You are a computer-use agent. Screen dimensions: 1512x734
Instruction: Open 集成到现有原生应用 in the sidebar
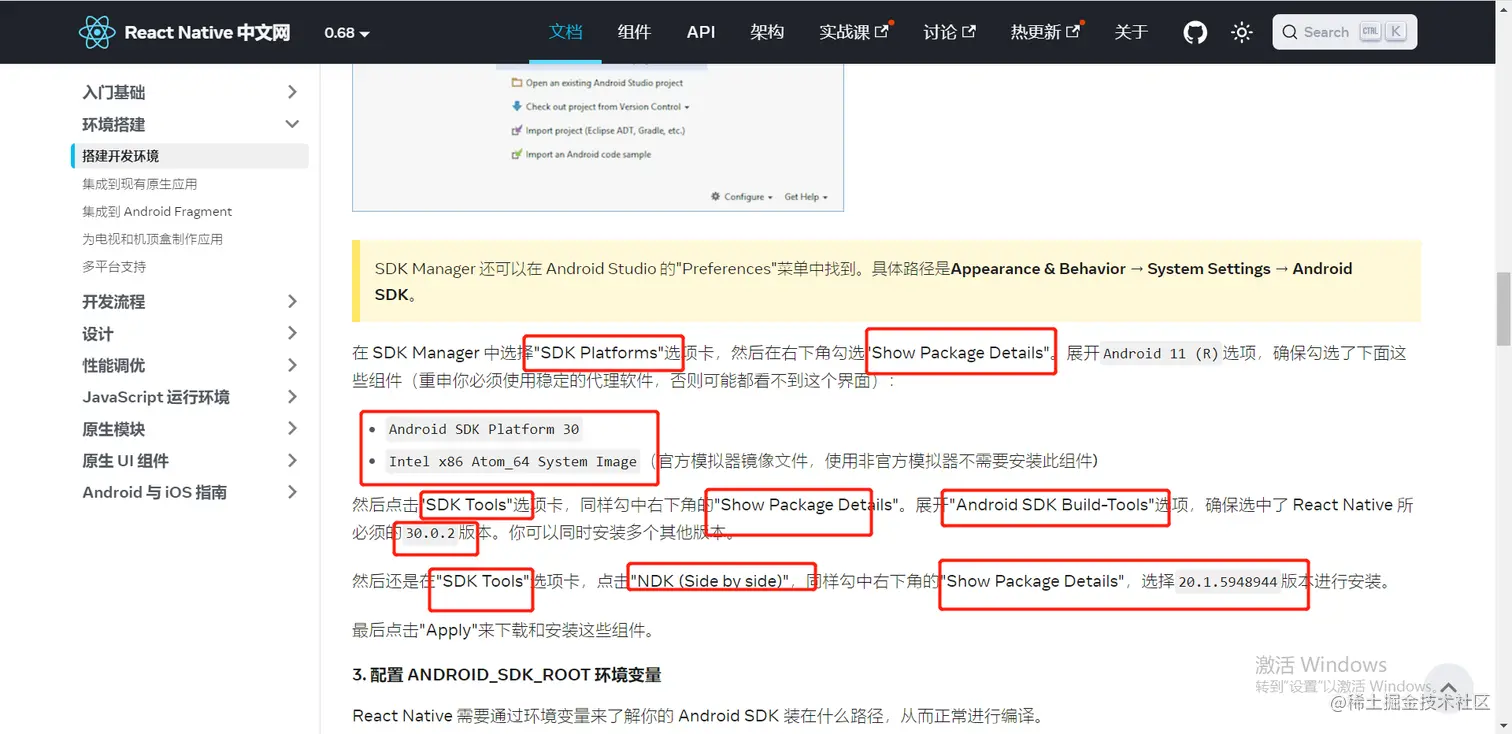click(x=140, y=184)
